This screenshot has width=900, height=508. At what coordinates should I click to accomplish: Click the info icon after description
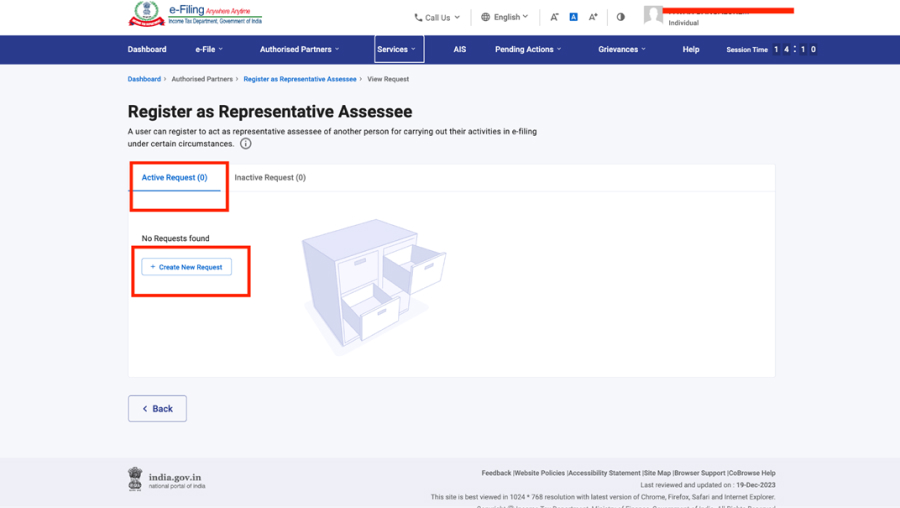tap(246, 144)
